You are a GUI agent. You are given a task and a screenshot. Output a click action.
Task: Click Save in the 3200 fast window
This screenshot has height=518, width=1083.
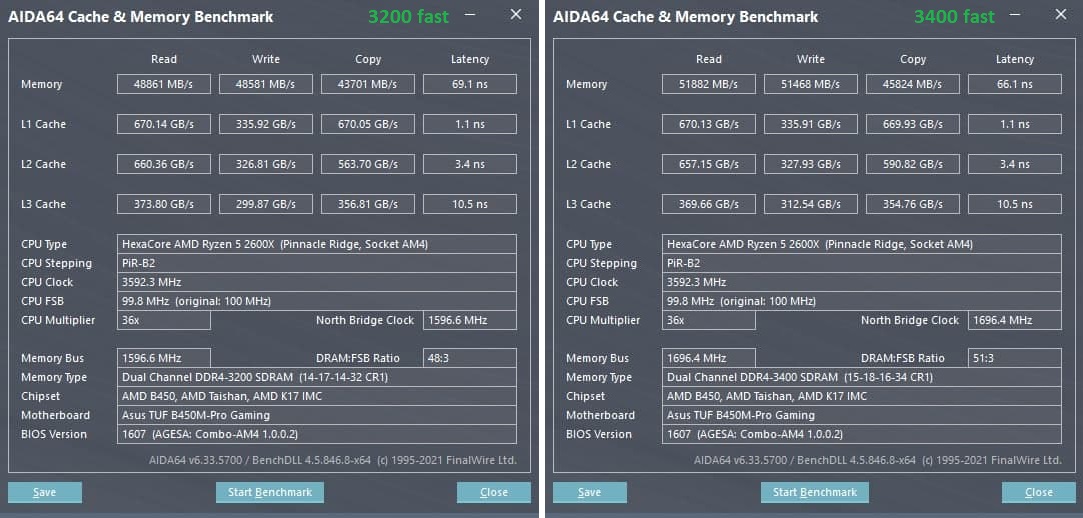click(45, 492)
